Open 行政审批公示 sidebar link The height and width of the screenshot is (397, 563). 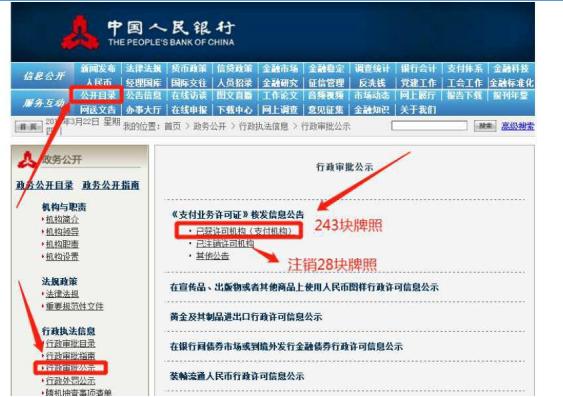[70, 368]
